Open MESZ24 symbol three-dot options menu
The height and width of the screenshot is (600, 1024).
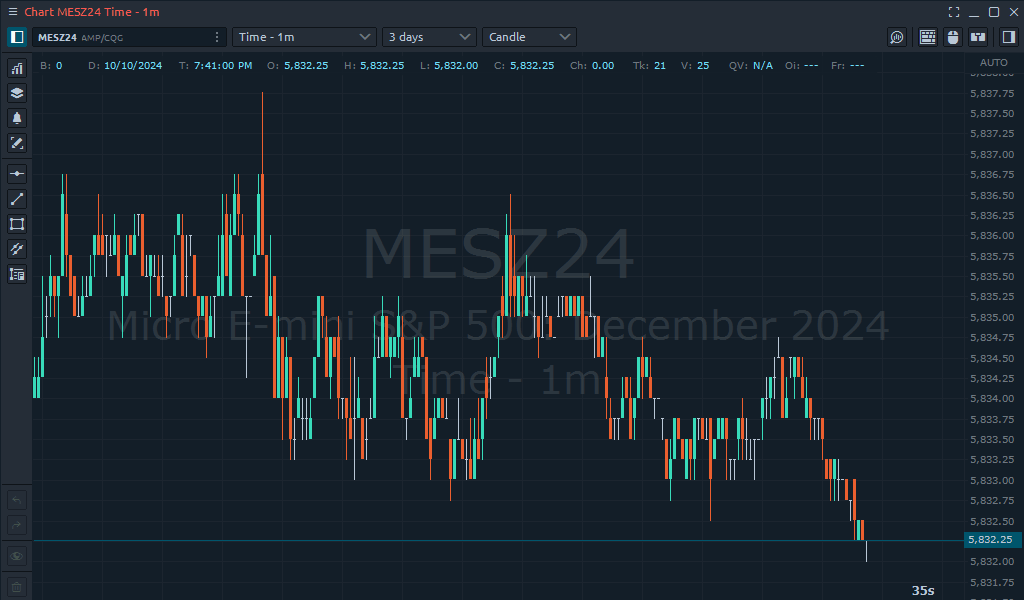click(x=217, y=37)
